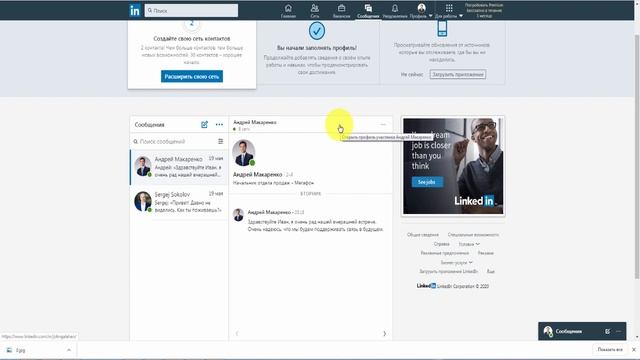
Task: Click Специальные возможности footer link
Action: pos(473,235)
